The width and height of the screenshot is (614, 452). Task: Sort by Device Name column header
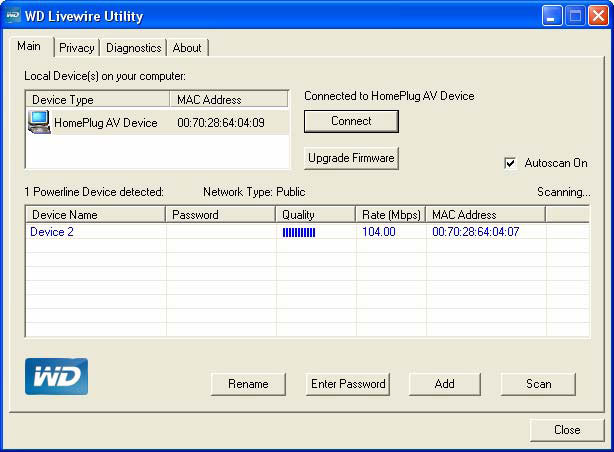(96, 215)
